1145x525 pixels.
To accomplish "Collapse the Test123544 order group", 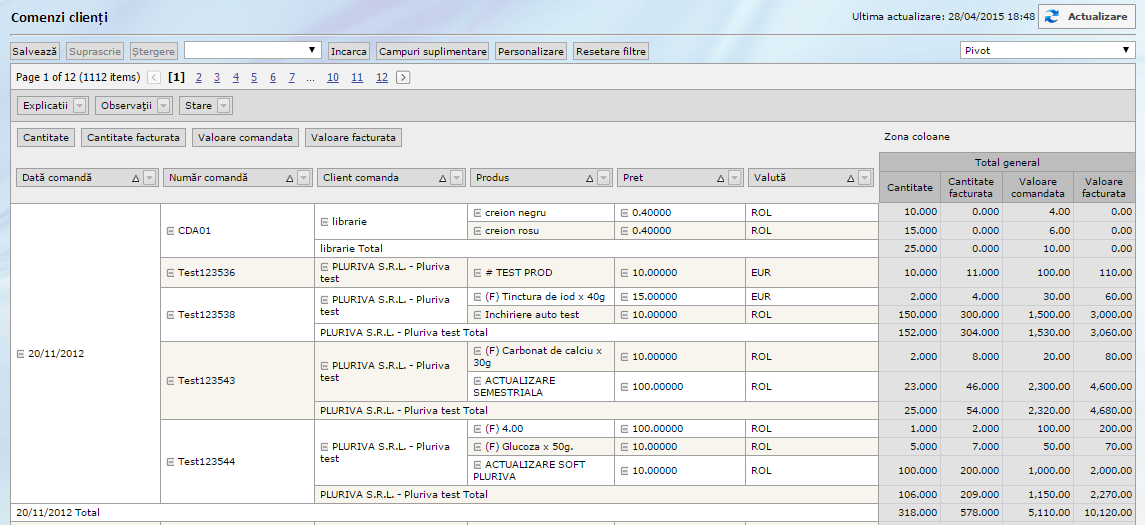I will tap(170, 462).
